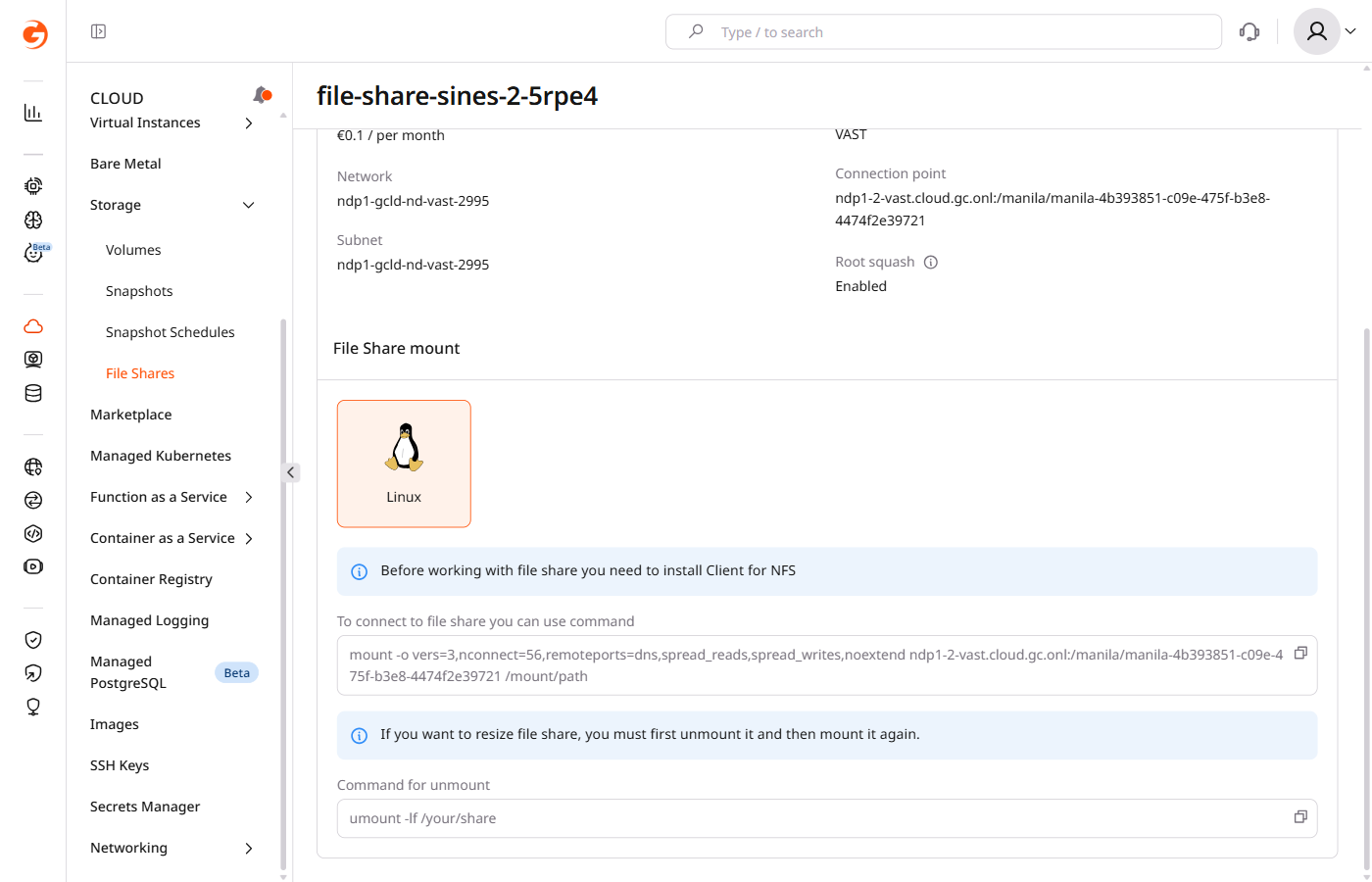Open Managed PostgreSQL Beta item
This screenshot has height=882, width=1372.
pyautogui.click(x=173, y=672)
